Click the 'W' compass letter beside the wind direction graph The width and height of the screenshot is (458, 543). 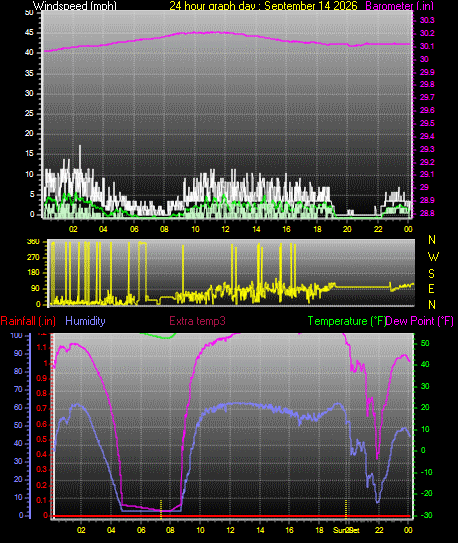coord(433,257)
